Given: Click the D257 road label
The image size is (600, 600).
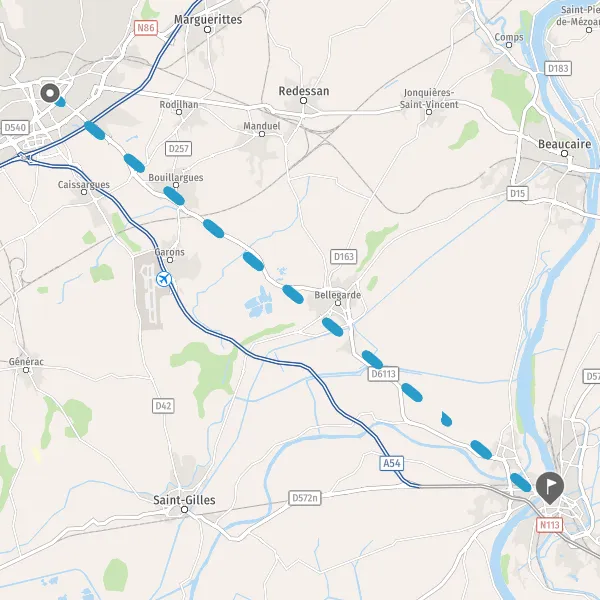Looking at the screenshot, I should click(179, 148).
